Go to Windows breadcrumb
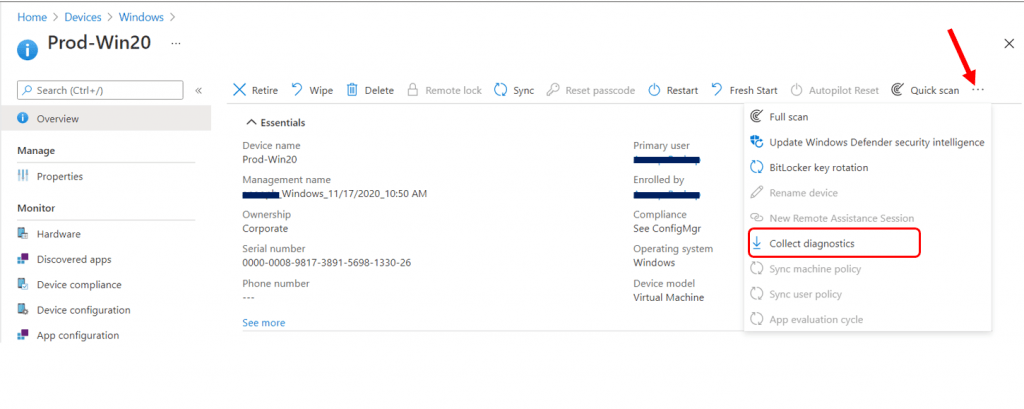Screen dimensions: 1024x409 pyautogui.click(x=142, y=17)
